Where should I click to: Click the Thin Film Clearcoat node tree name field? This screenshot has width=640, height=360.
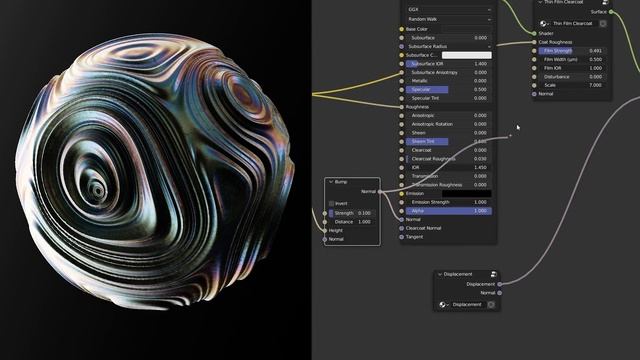[574, 24]
